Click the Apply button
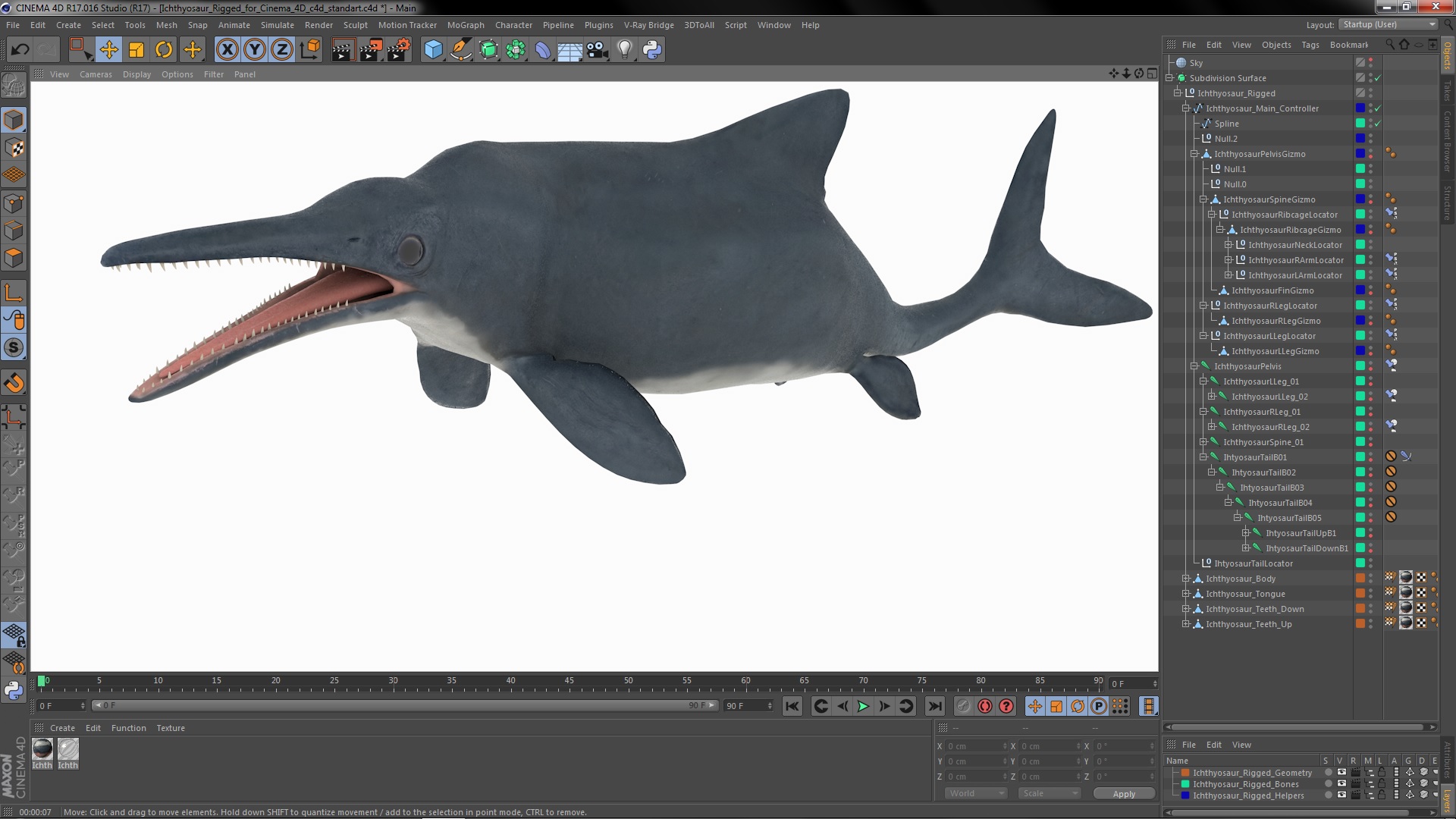This screenshot has width=1456, height=819. (x=1123, y=793)
